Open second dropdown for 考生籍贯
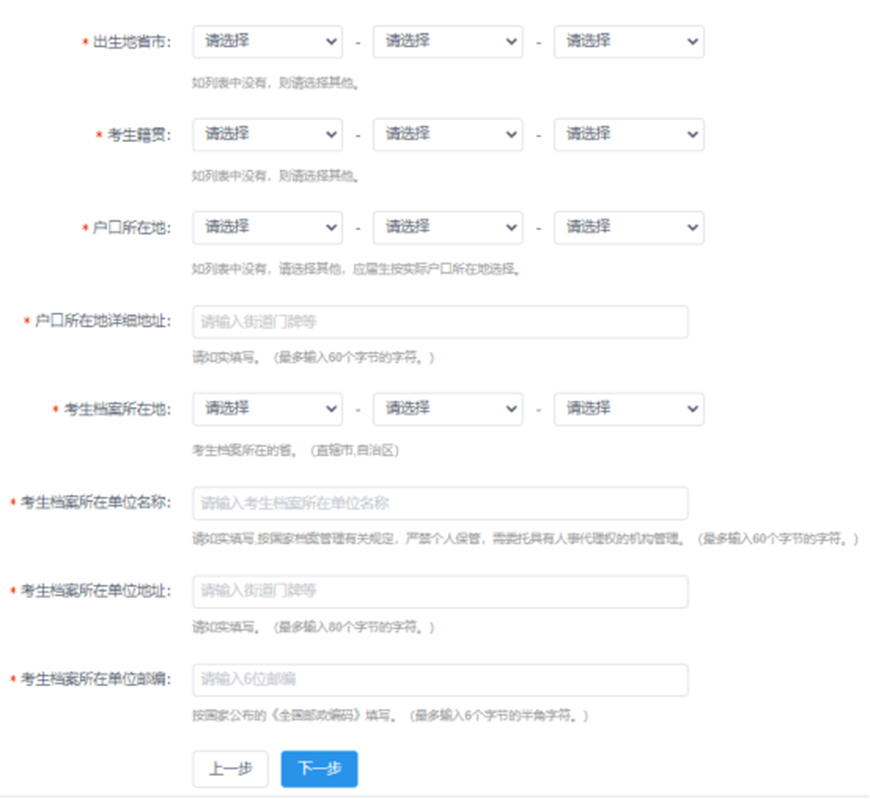This screenshot has height=799, width=870. point(448,134)
